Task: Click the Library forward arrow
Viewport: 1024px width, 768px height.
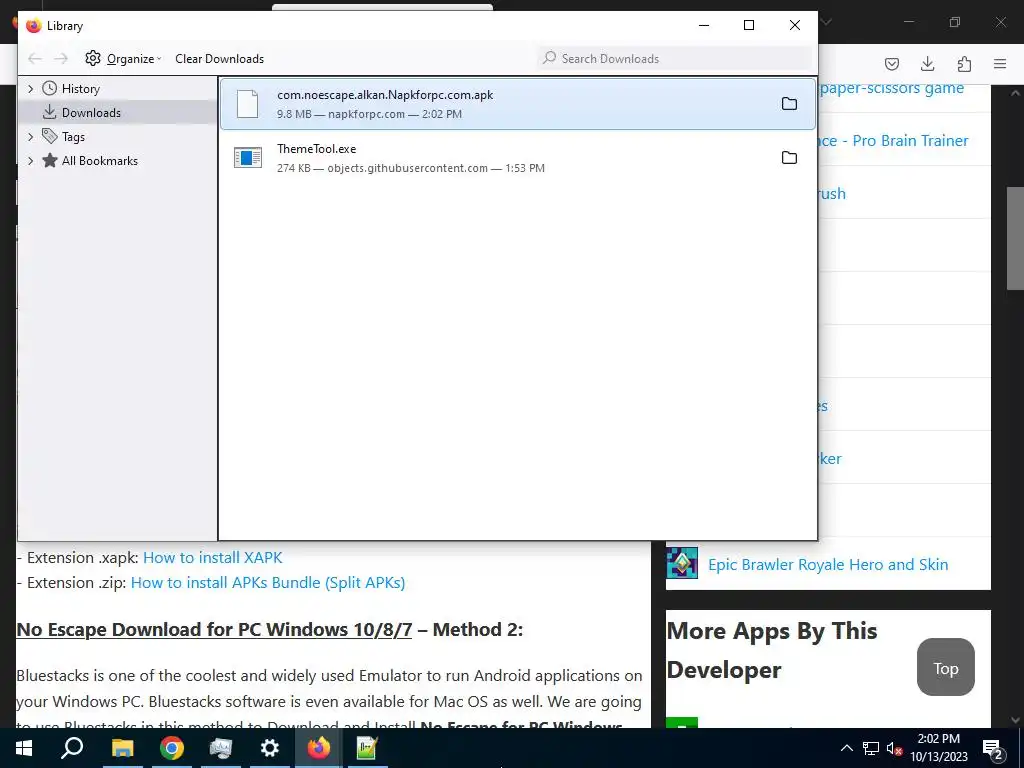Action: click(61, 59)
